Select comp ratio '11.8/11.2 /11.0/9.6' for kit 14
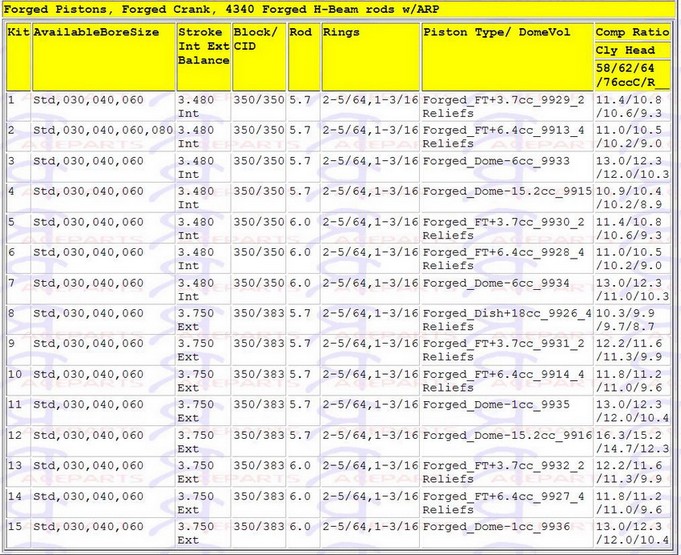The height and width of the screenshot is (555, 681). (632, 502)
